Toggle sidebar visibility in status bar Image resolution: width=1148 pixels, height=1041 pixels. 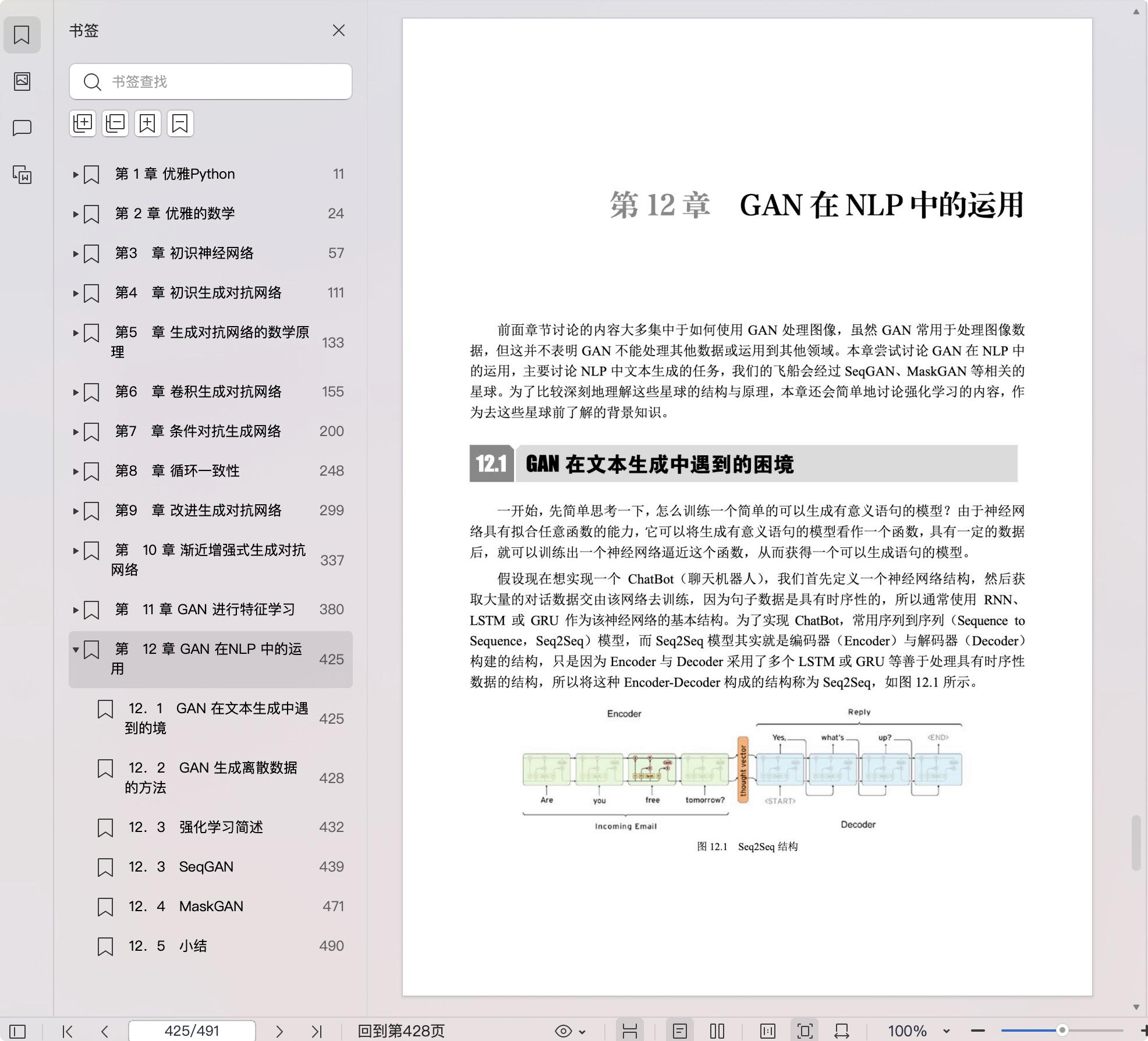17,1031
